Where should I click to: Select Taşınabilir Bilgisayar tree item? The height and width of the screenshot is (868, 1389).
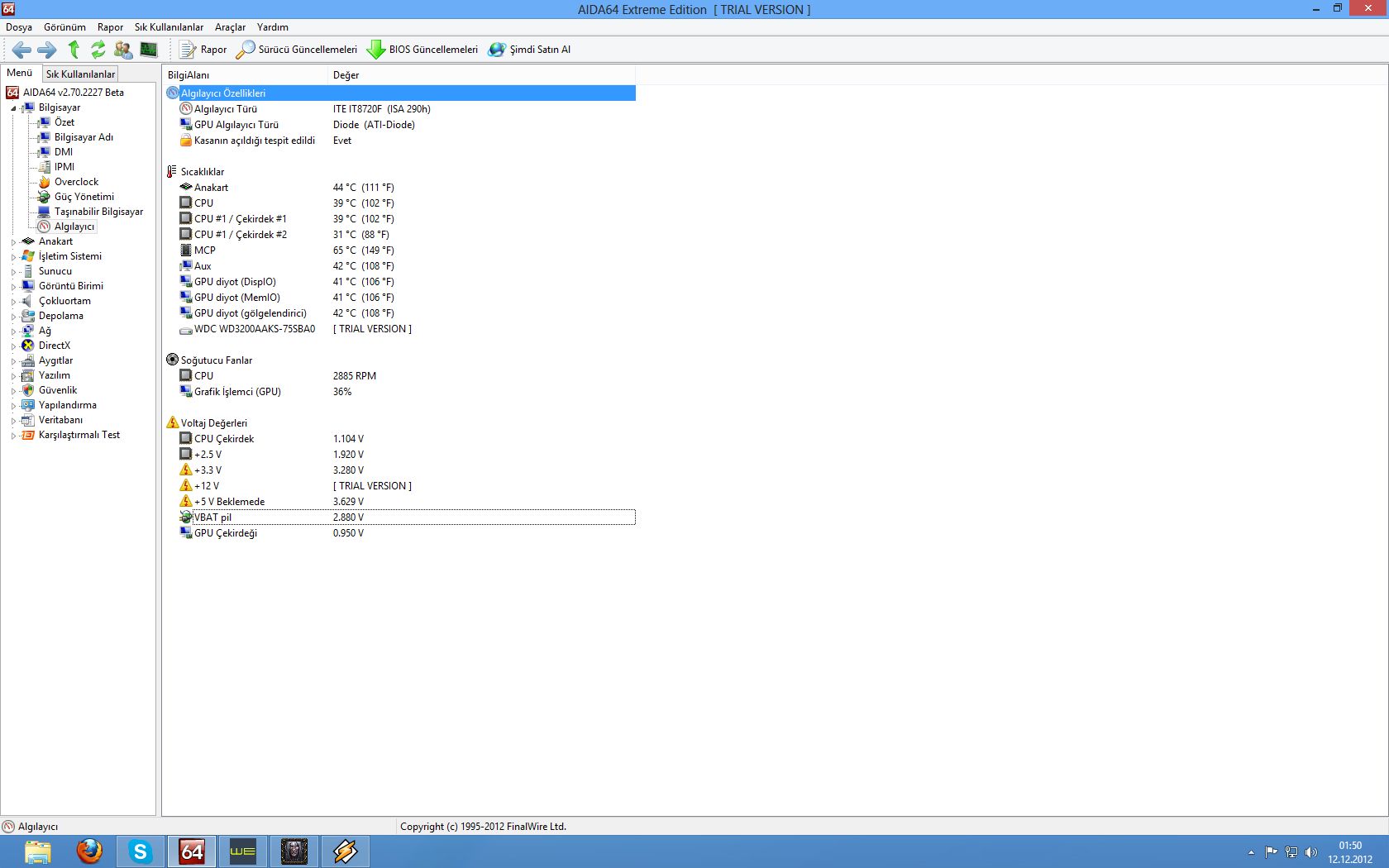pyautogui.click(x=98, y=212)
